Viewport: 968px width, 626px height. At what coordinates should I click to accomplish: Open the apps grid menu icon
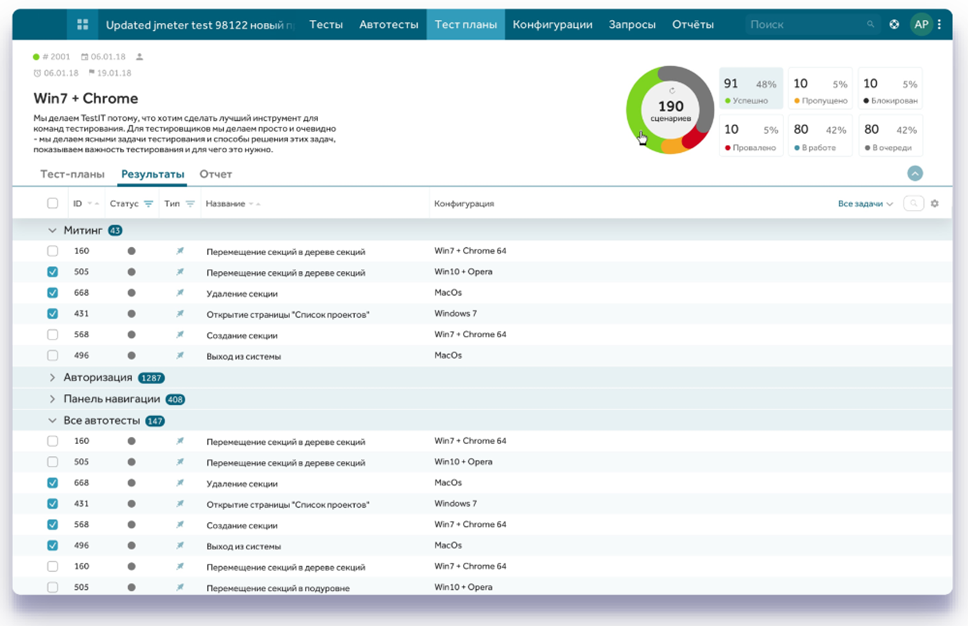click(x=83, y=25)
